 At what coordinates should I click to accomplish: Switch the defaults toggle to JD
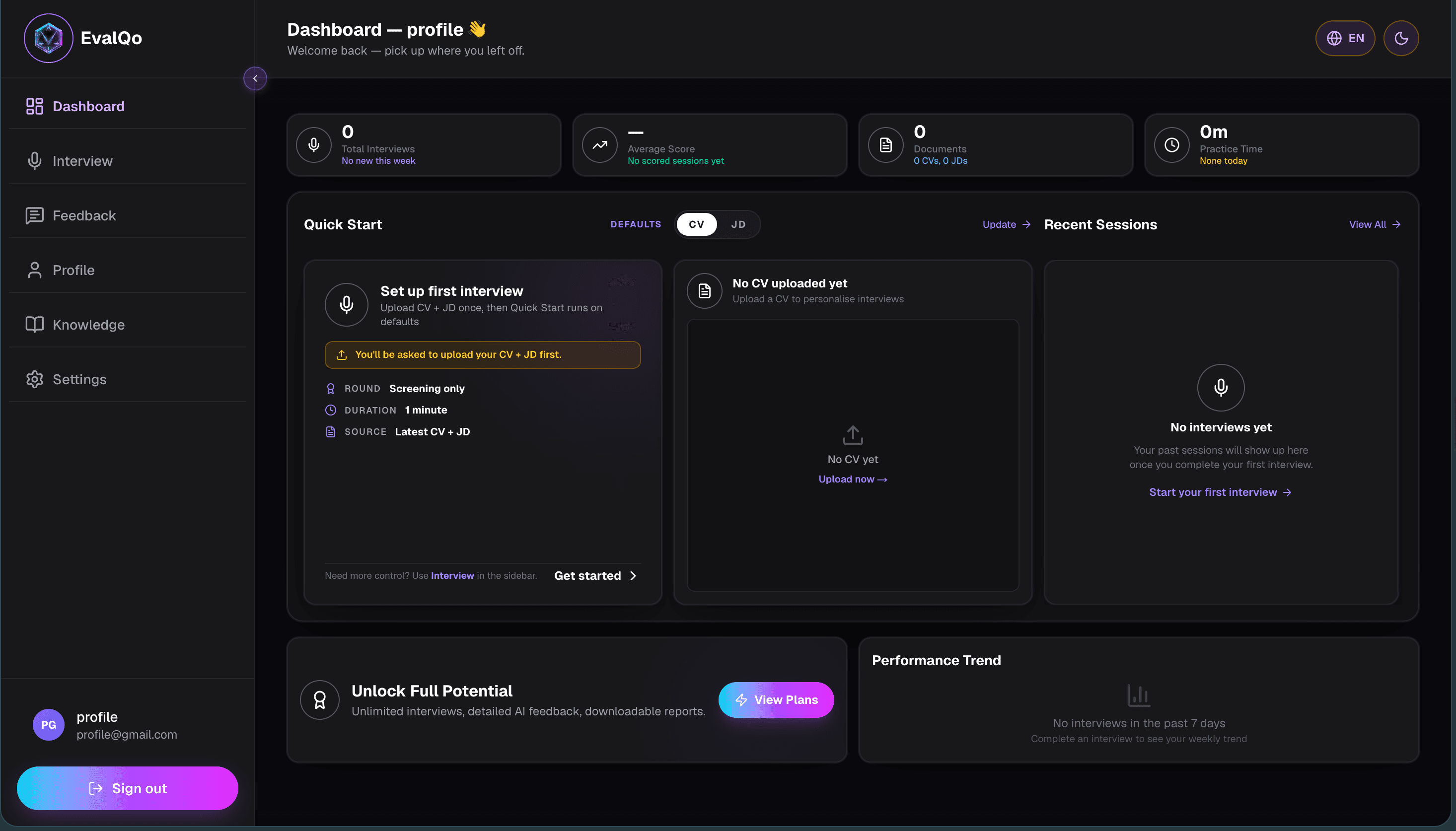738,224
